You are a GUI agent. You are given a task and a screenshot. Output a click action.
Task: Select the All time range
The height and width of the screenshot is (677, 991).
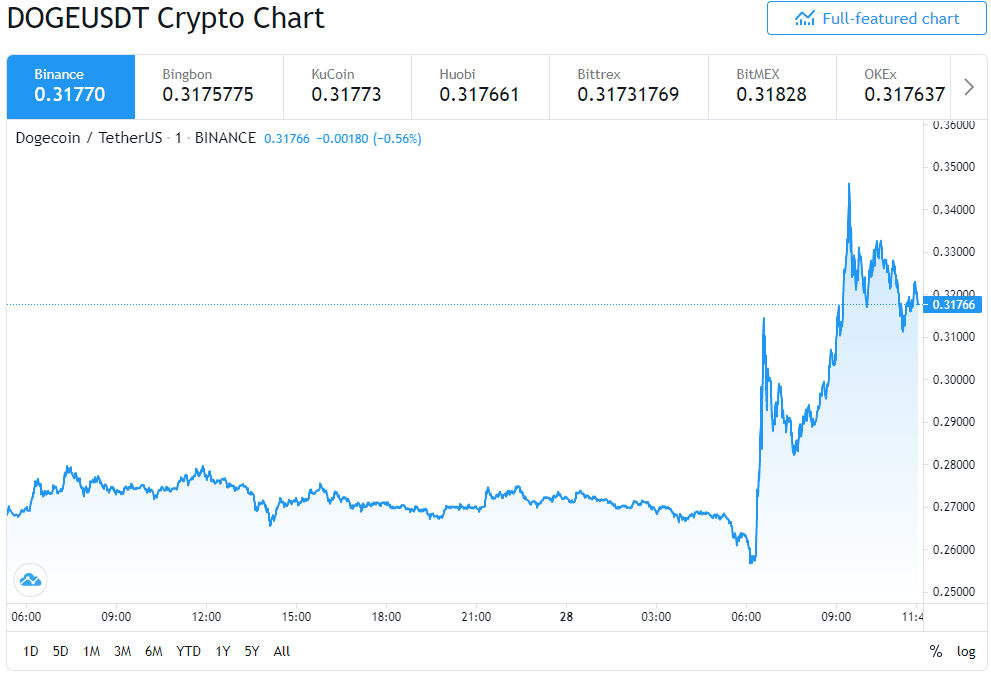[x=282, y=651]
